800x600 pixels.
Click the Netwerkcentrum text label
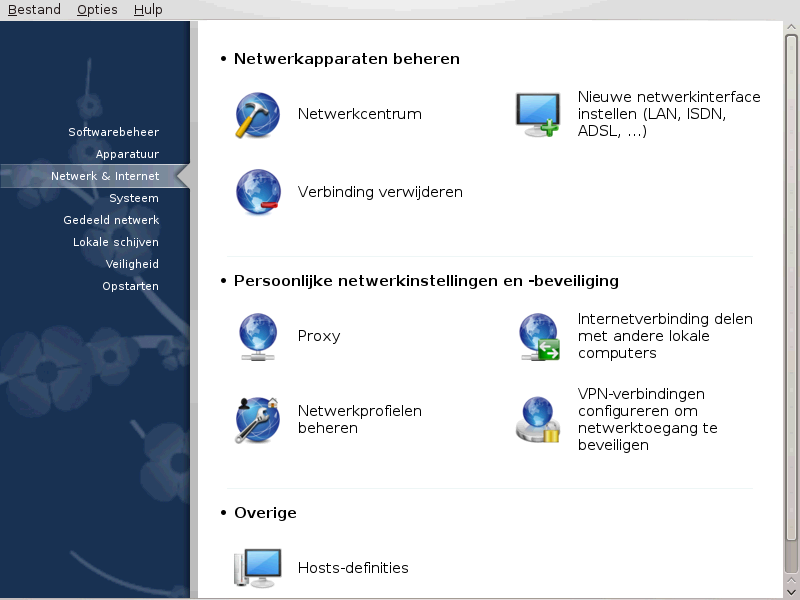[359, 114]
